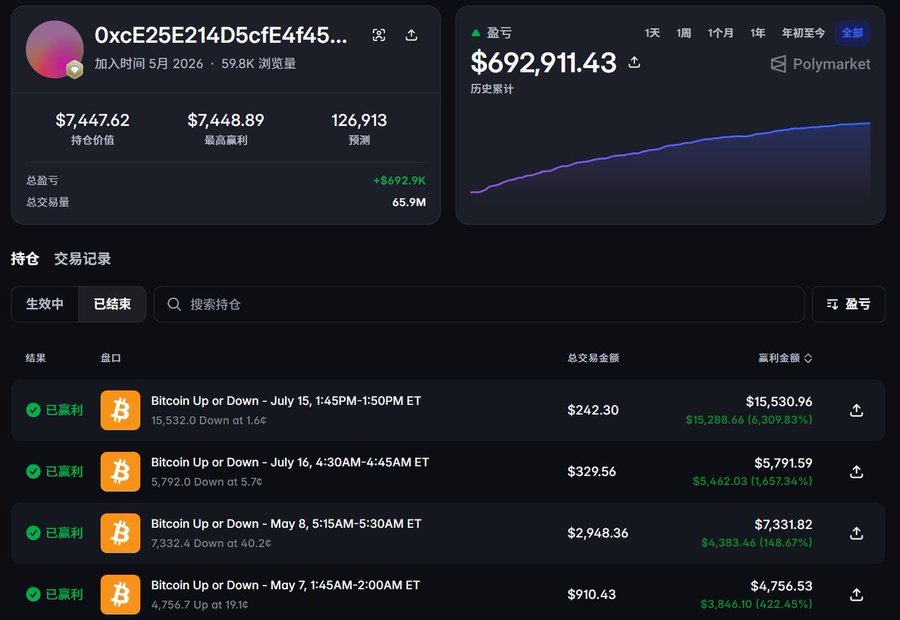
Task: Click the $692,911.43 profit total
Action: click(544, 62)
